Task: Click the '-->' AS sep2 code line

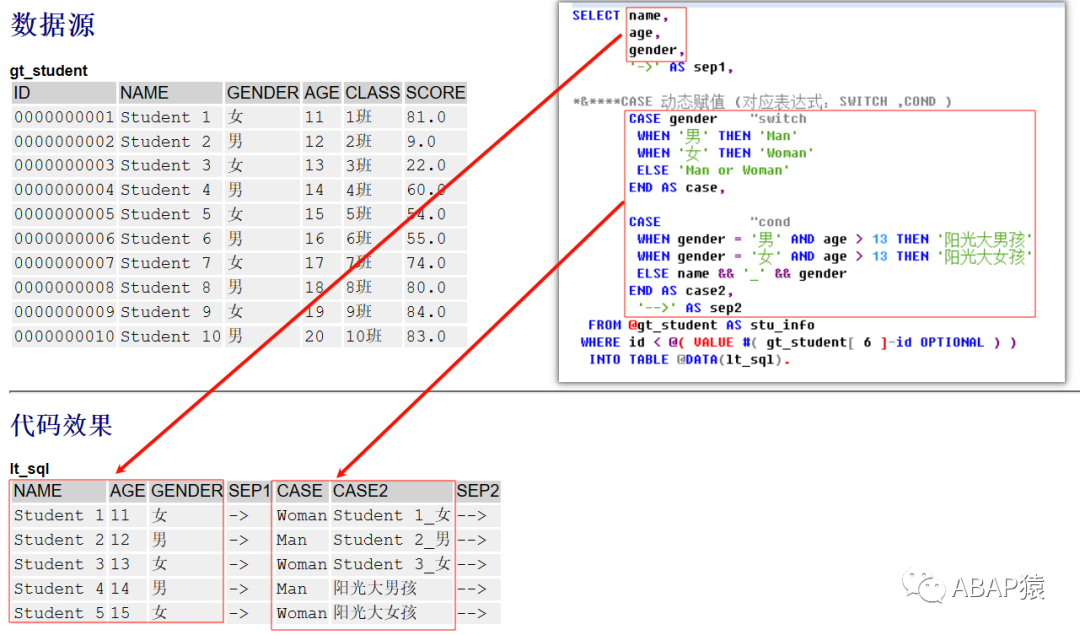Action: (x=689, y=308)
